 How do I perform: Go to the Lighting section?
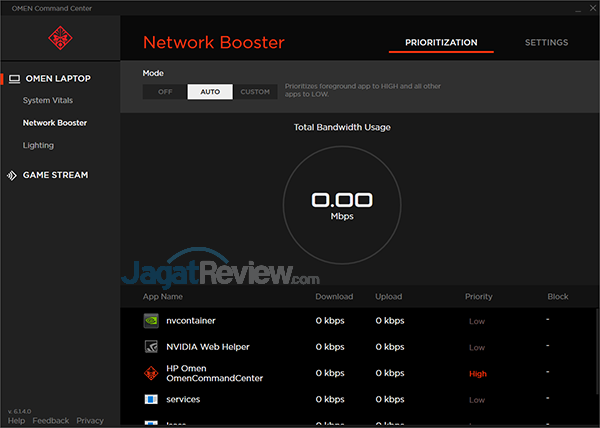[38, 145]
